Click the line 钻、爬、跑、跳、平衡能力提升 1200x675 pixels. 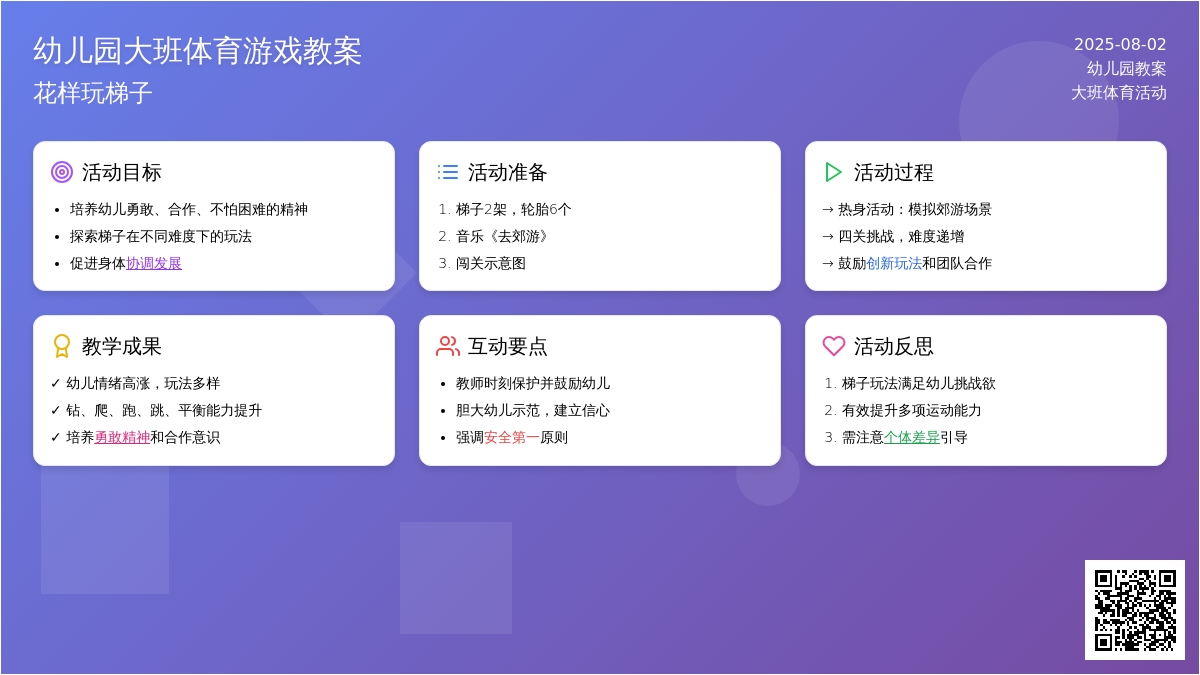tap(156, 411)
